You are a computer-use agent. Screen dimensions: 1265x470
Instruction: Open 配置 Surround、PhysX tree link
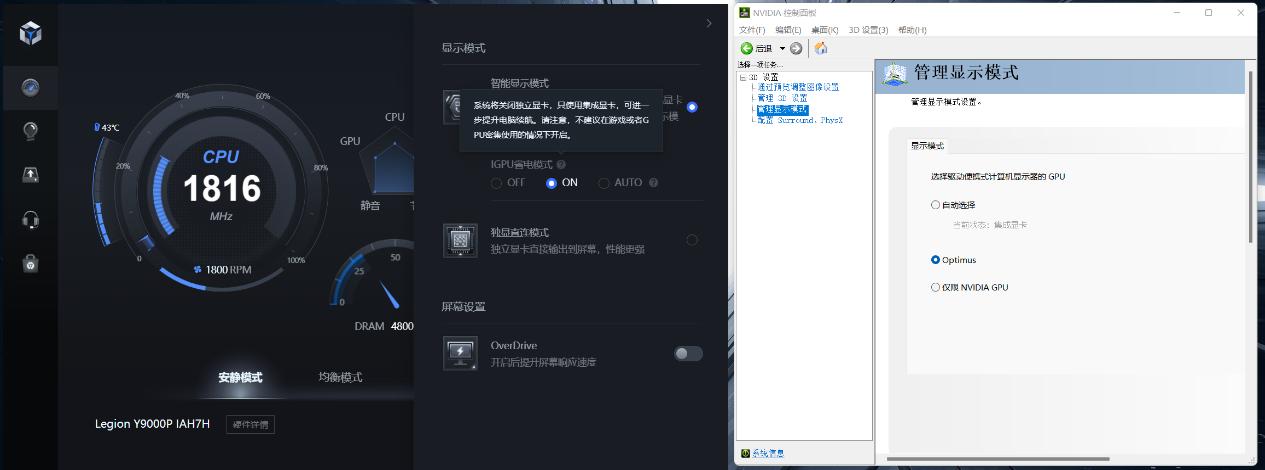point(800,120)
